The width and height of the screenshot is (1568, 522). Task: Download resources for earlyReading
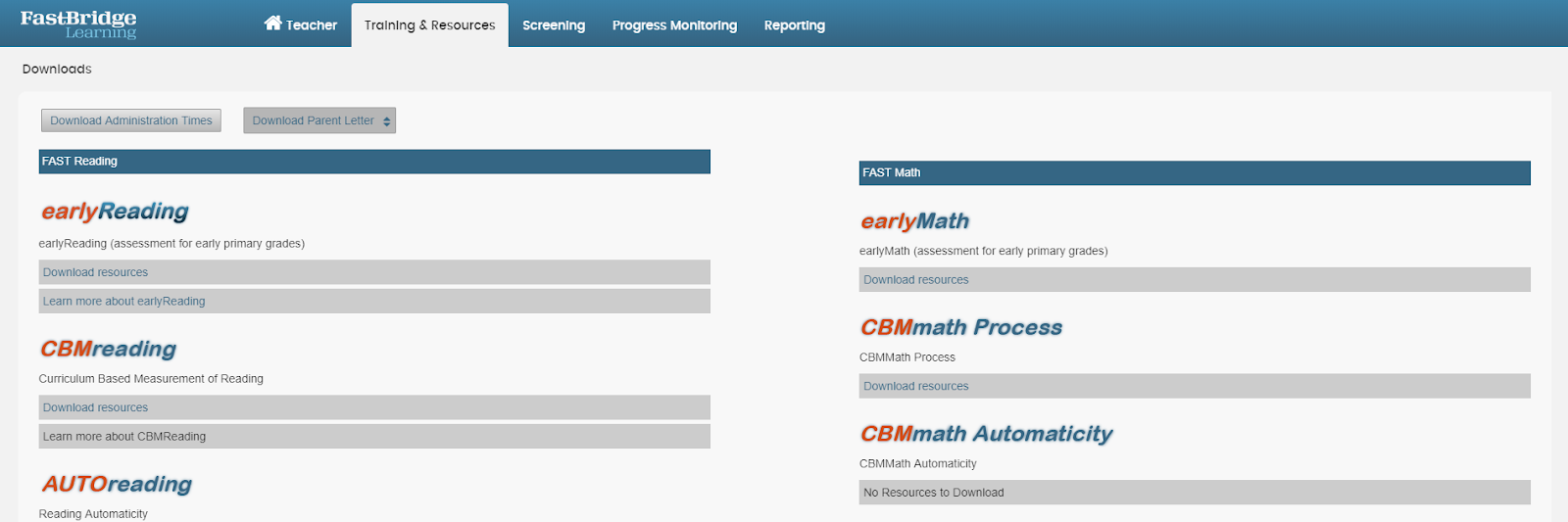pos(374,272)
